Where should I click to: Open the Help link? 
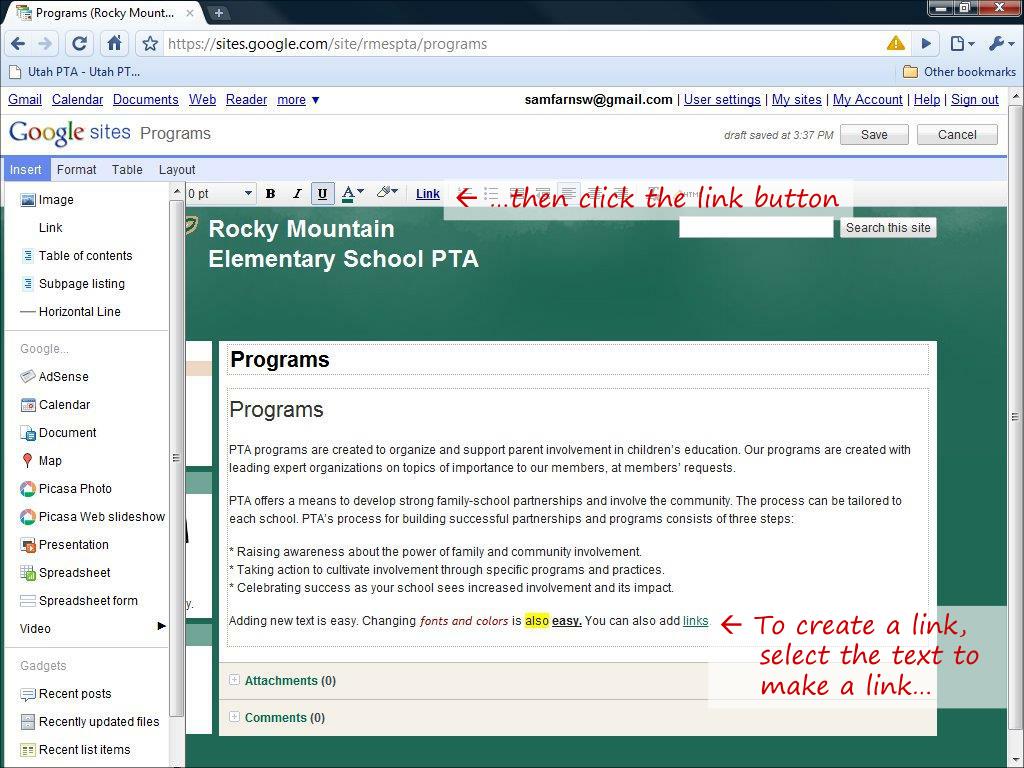pyautogui.click(x=927, y=100)
